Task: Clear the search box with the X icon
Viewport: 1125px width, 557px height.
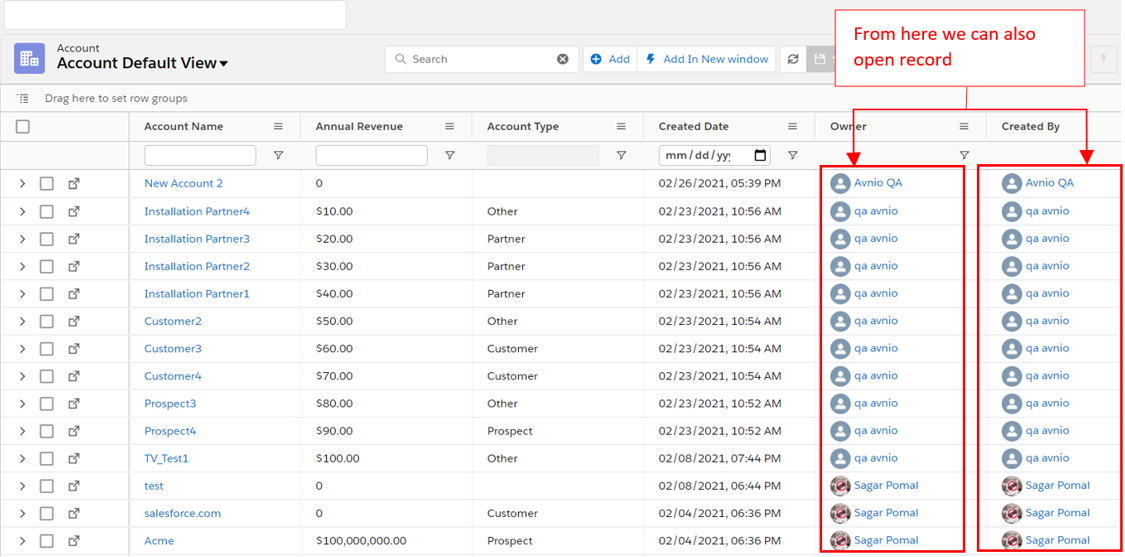Action: tap(562, 60)
